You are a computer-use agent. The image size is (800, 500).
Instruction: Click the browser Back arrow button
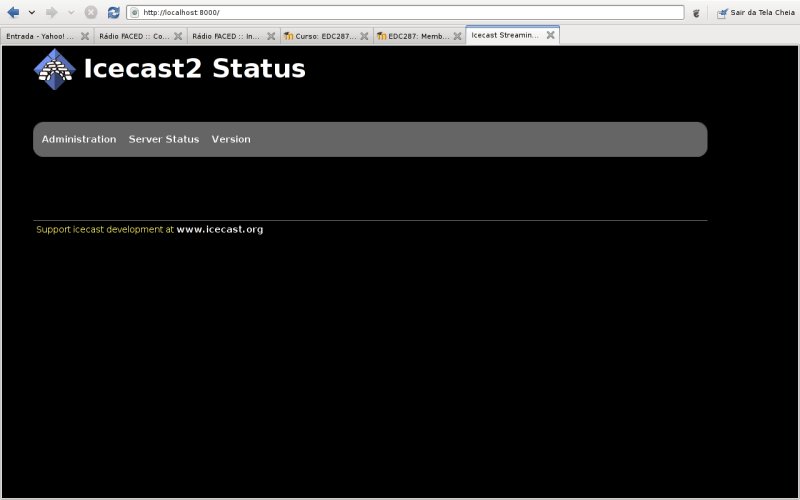pyautogui.click(x=13, y=12)
